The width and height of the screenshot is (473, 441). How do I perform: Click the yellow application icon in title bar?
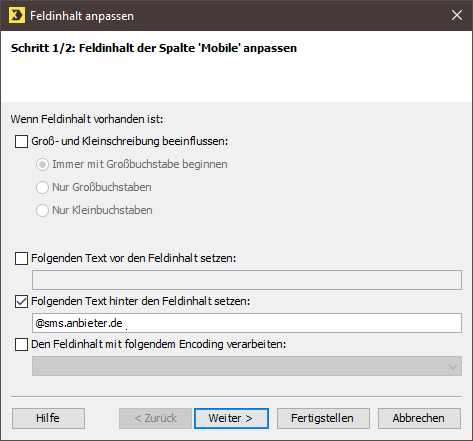point(17,15)
